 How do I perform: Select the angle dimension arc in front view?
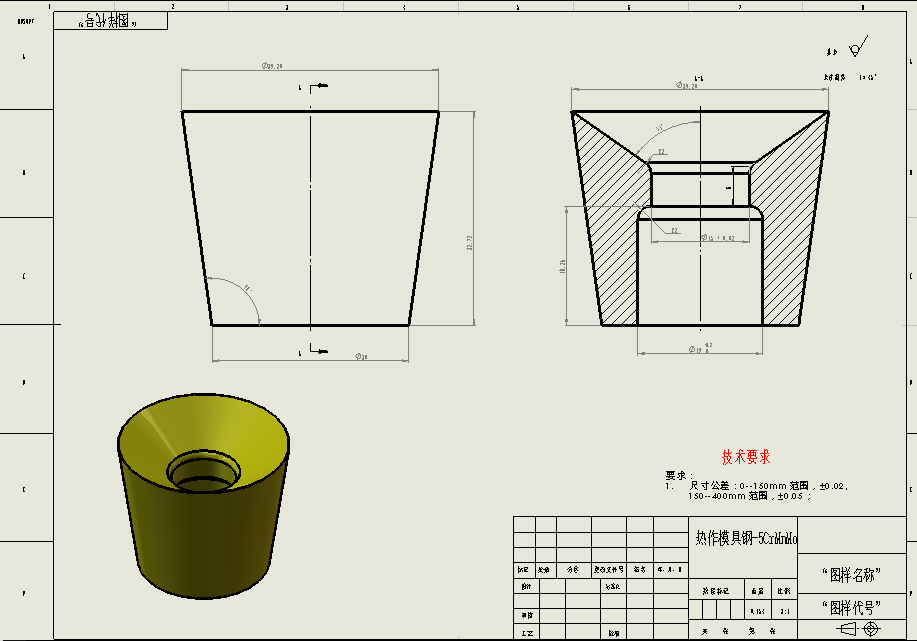pyautogui.click(x=246, y=289)
